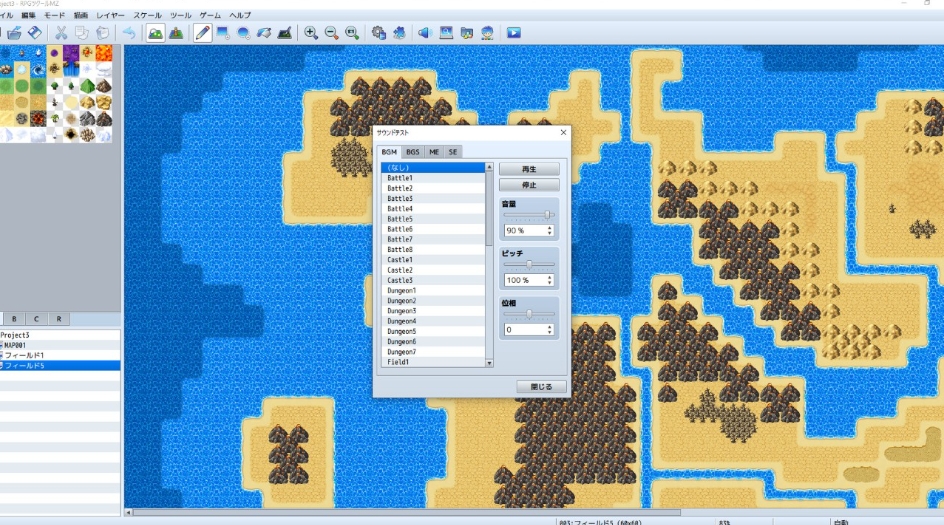The image size is (944, 525).
Task: Click BGM list scrollbar down arrow
Action: [489, 363]
